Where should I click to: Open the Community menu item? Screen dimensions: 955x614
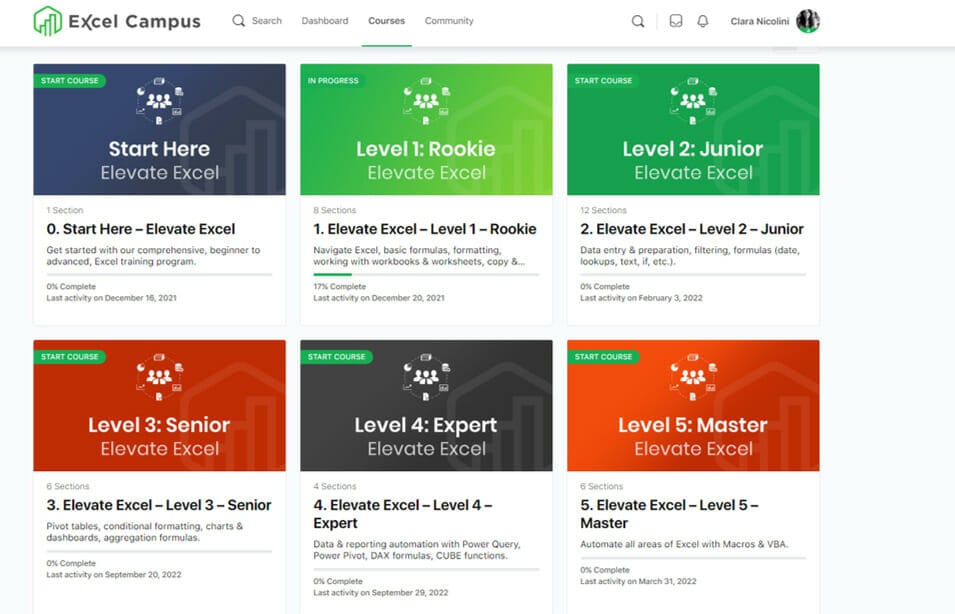click(x=449, y=21)
